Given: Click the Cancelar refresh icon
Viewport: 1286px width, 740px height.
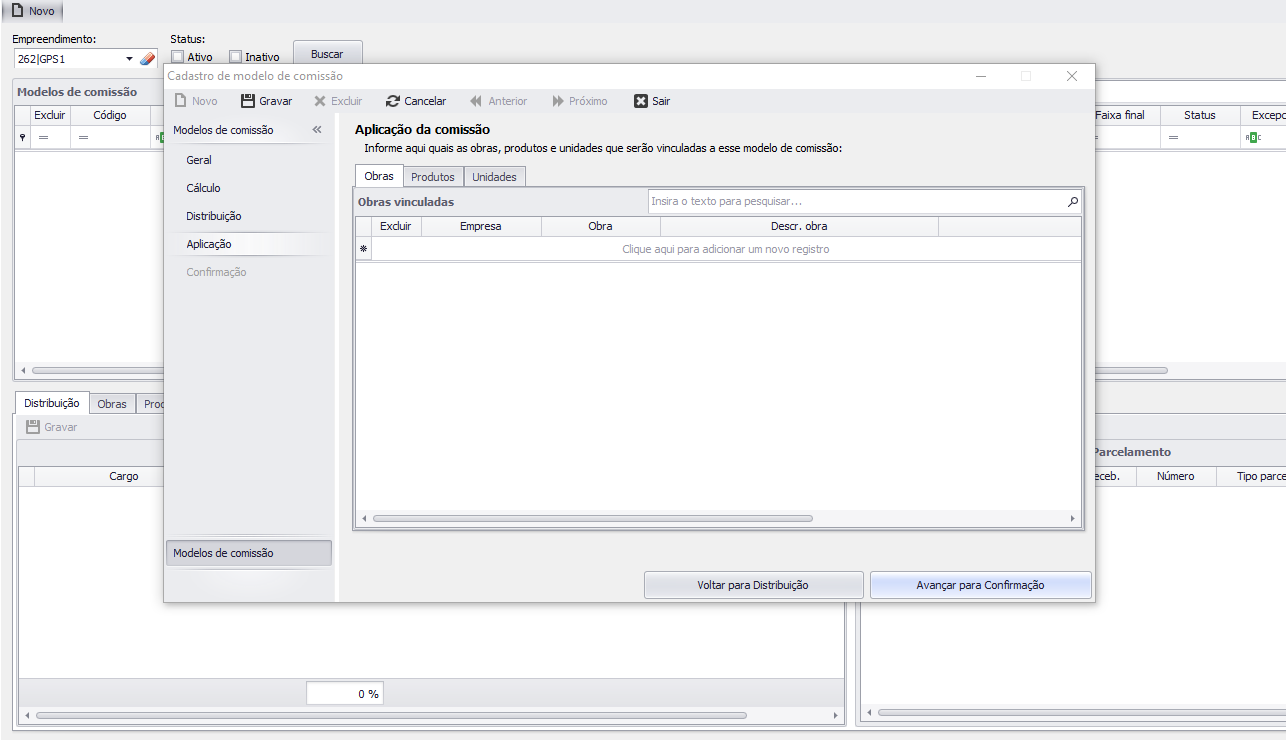Looking at the screenshot, I should point(393,101).
